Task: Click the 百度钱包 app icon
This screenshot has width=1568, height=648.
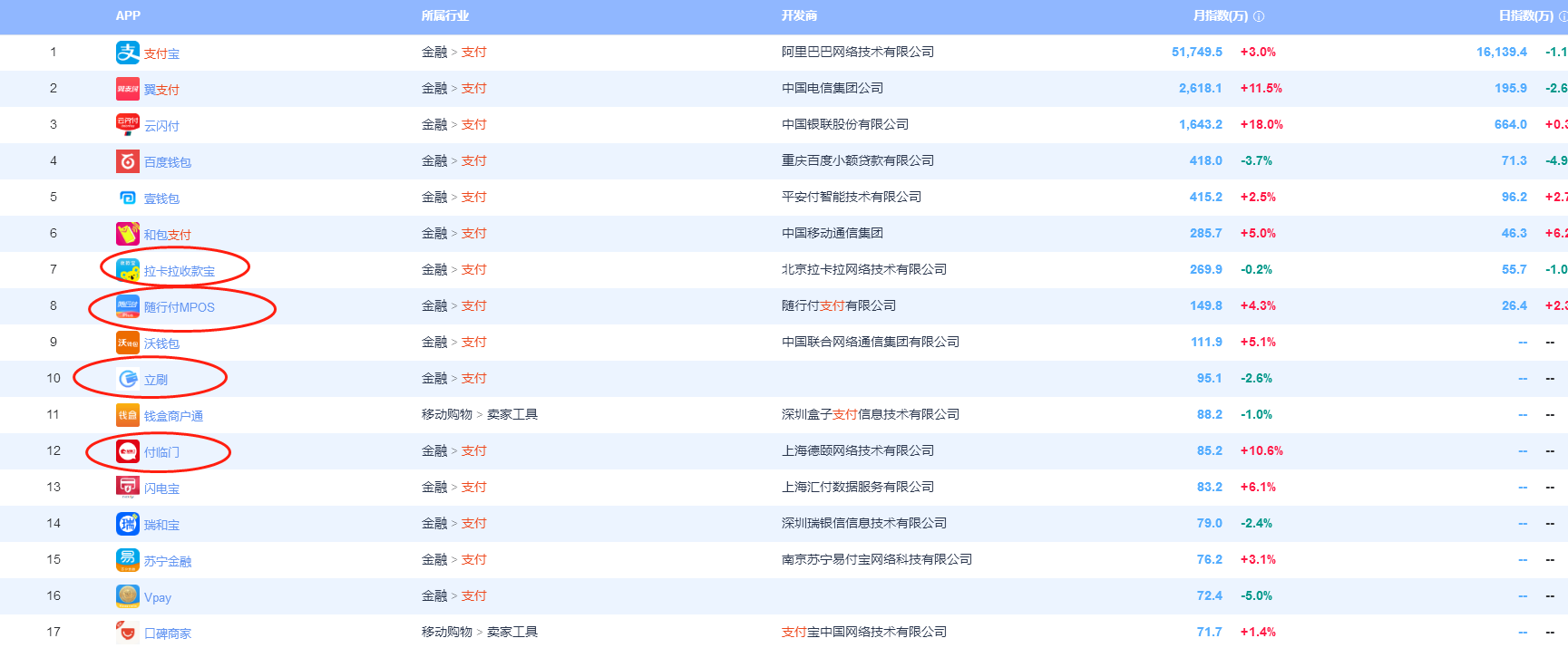Action: coord(128,161)
